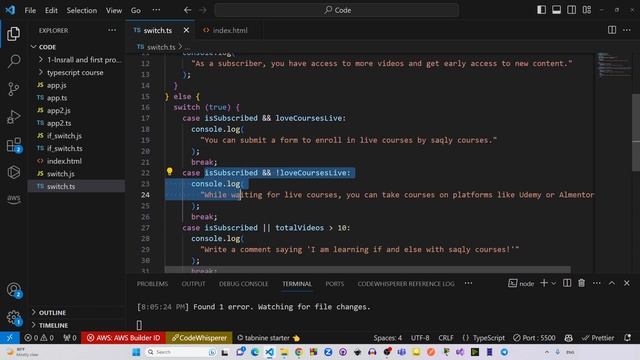Click AWS Builder ID status item
This screenshot has width=640, height=360.
pyautogui.click(x=123, y=338)
